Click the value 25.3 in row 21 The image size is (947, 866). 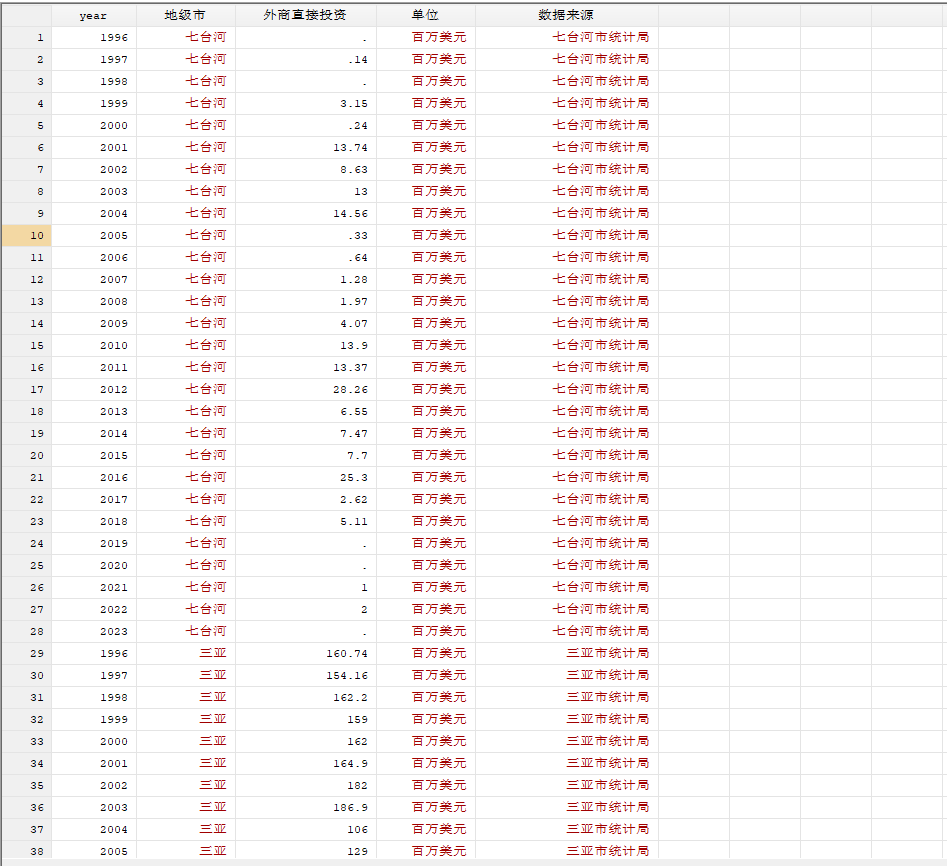(354, 478)
